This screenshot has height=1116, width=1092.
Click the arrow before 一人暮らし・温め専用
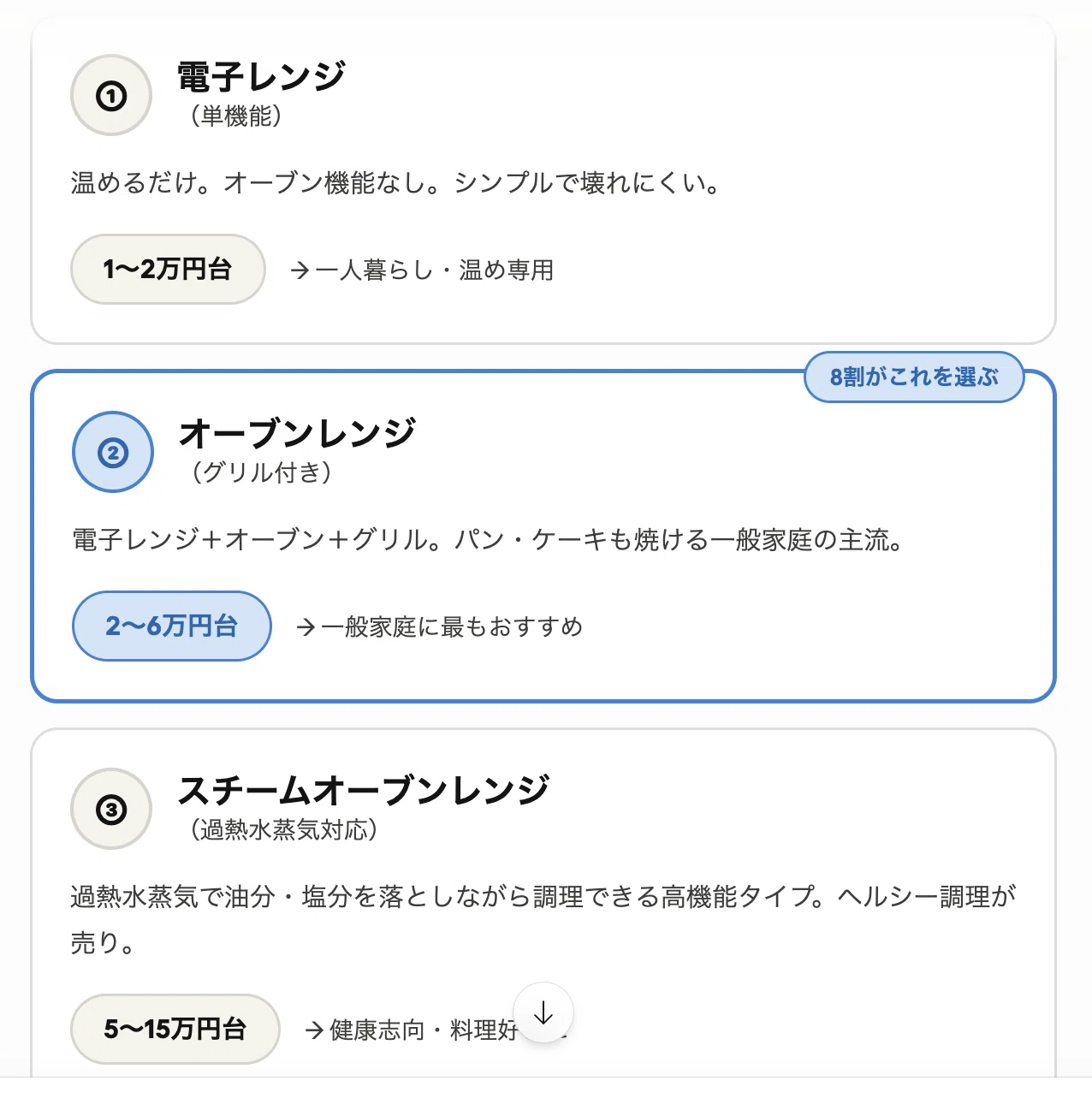coord(300,270)
